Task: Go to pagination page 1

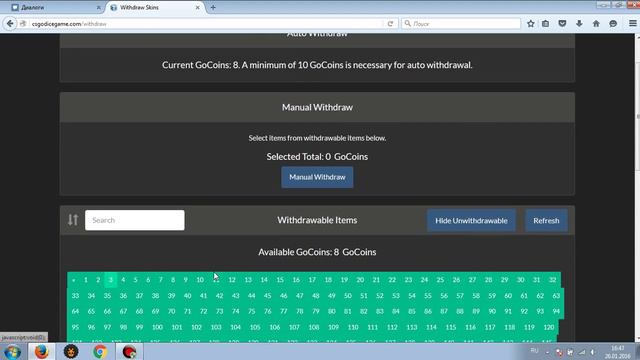Action: click(x=86, y=280)
